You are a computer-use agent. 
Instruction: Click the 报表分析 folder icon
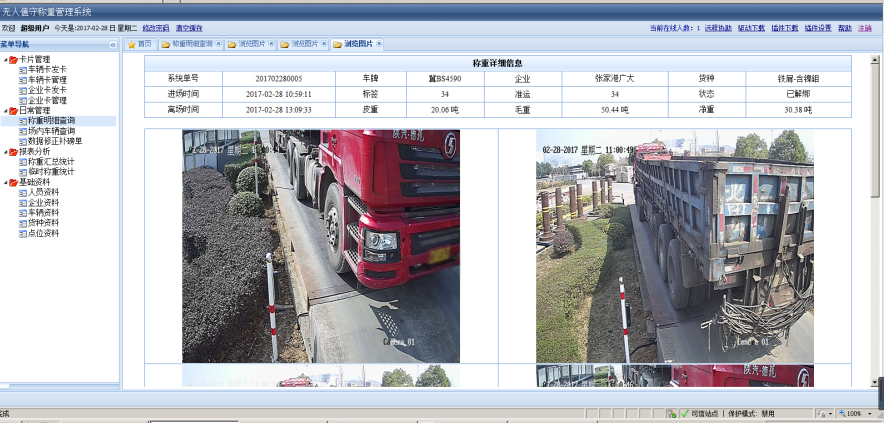14,152
